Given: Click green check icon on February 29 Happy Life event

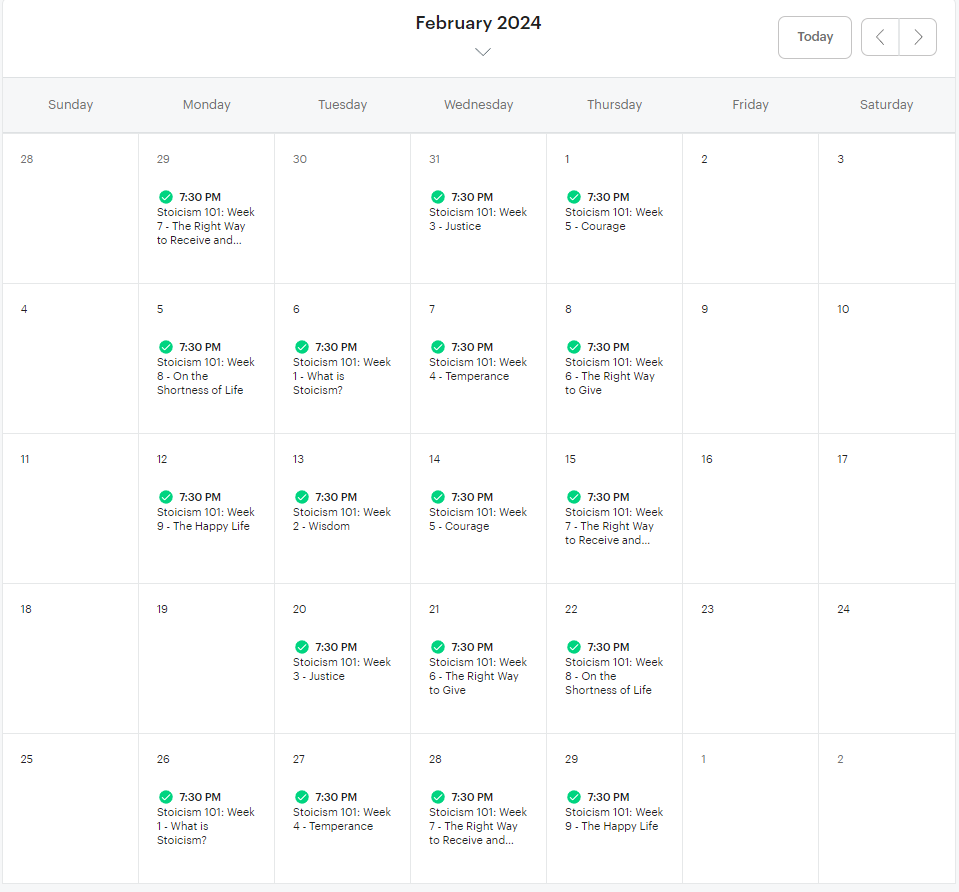Looking at the screenshot, I should tap(574, 797).
